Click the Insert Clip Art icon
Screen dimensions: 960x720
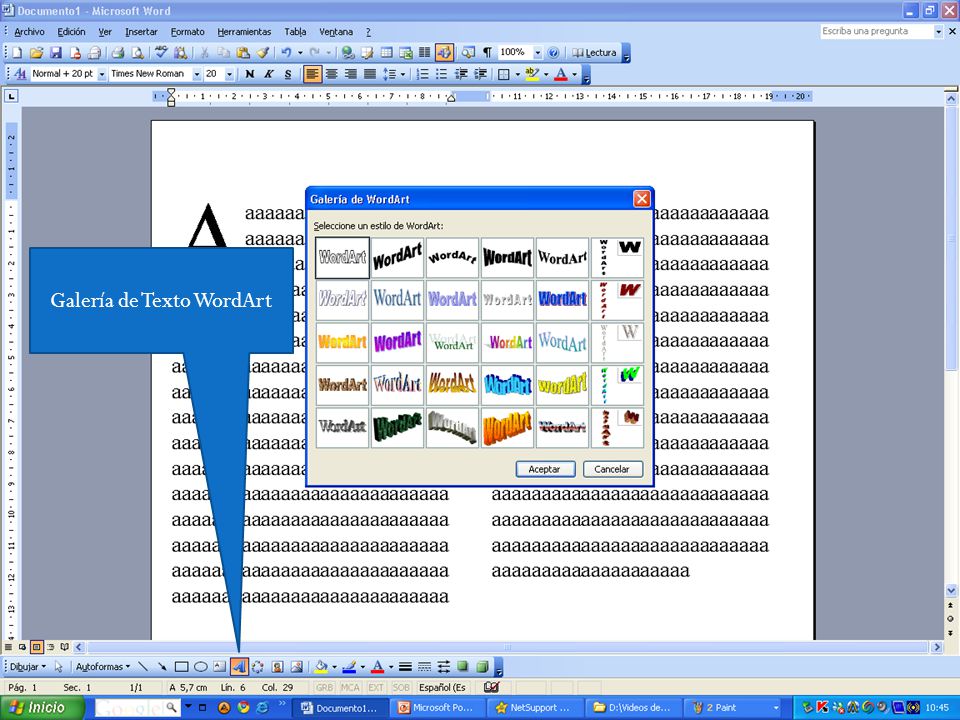[277, 667]
